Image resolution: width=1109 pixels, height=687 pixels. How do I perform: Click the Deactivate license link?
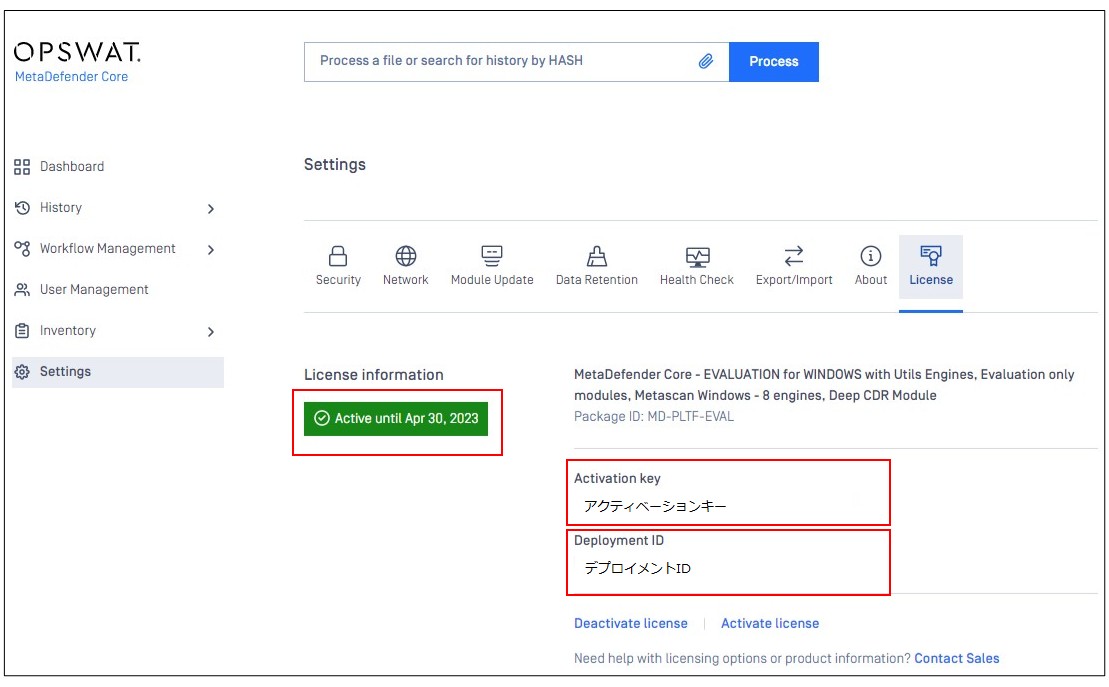coord(631,624)
